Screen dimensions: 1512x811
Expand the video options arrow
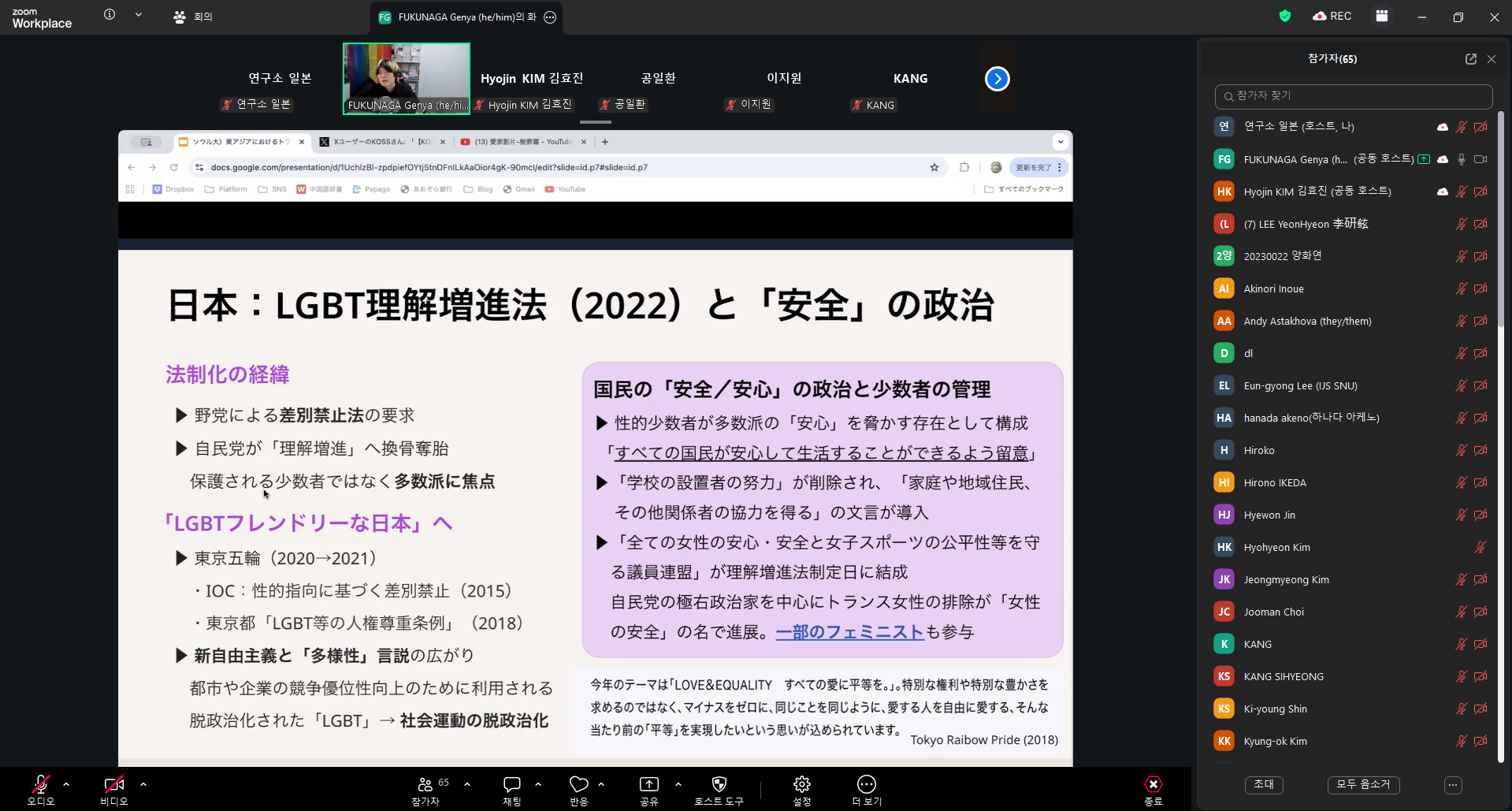coord(143,784)
